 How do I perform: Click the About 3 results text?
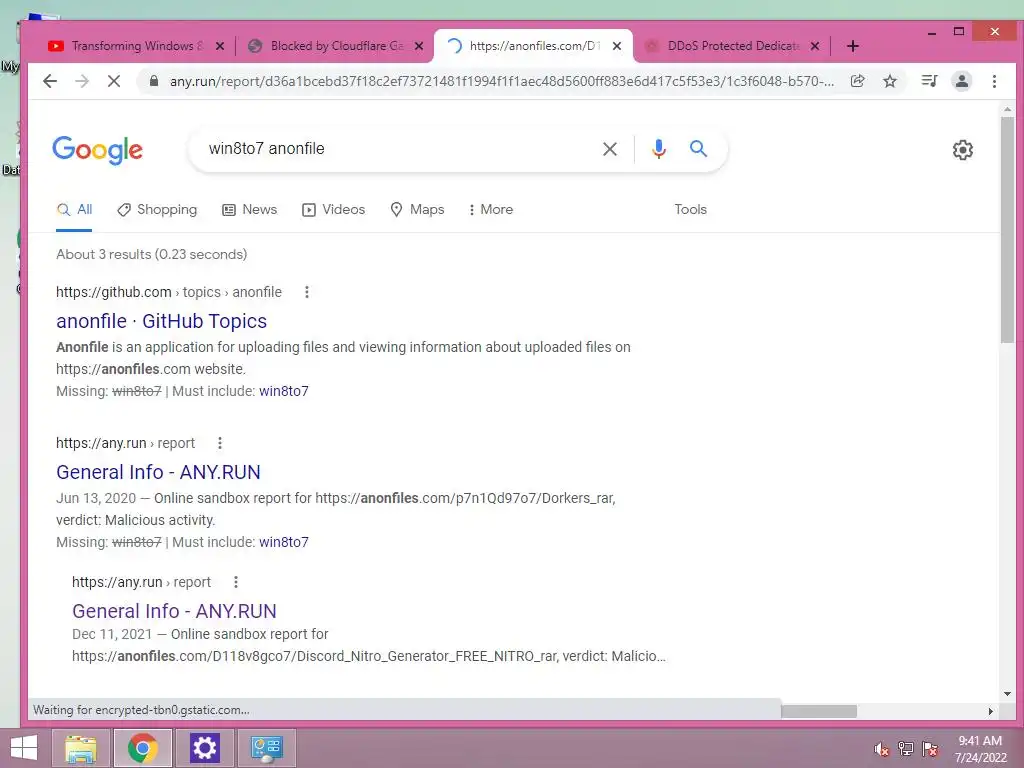[x=152, y=254]
